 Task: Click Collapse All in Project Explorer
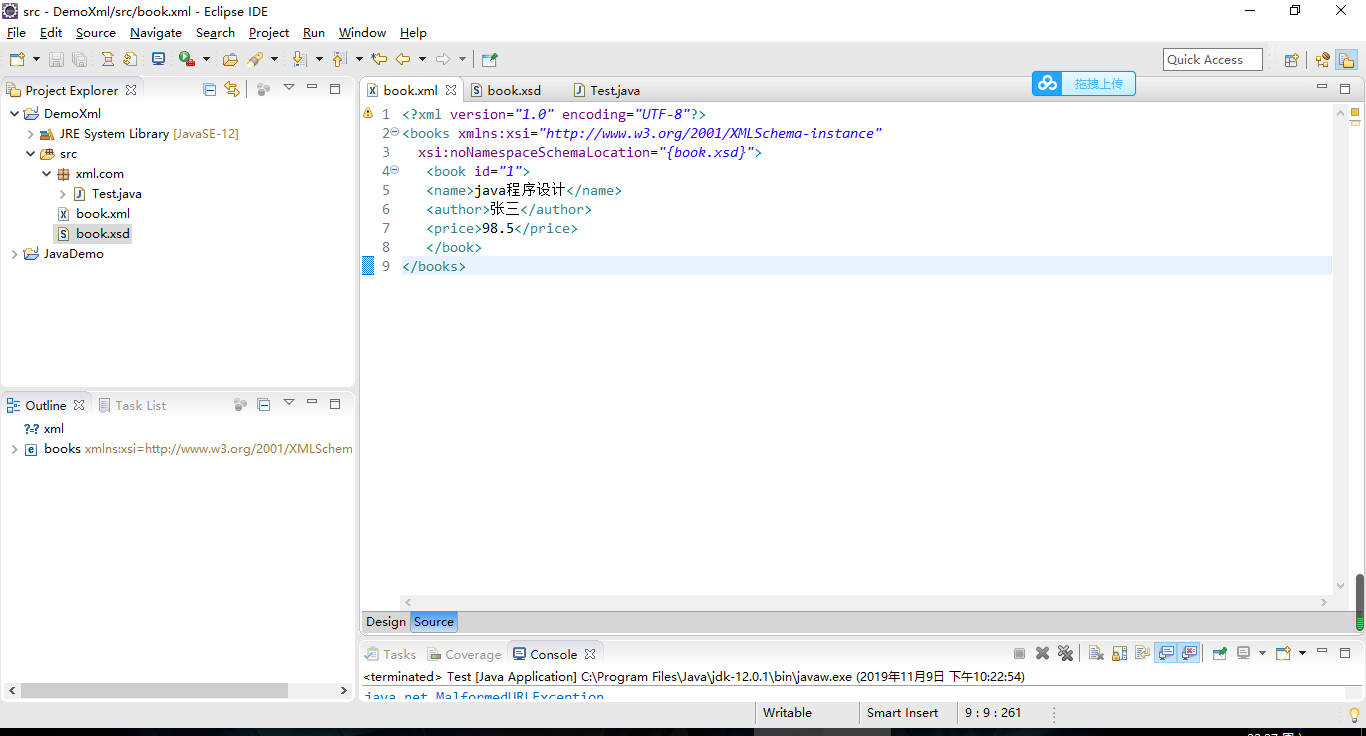pyautogui.click(x=209, y=89)
